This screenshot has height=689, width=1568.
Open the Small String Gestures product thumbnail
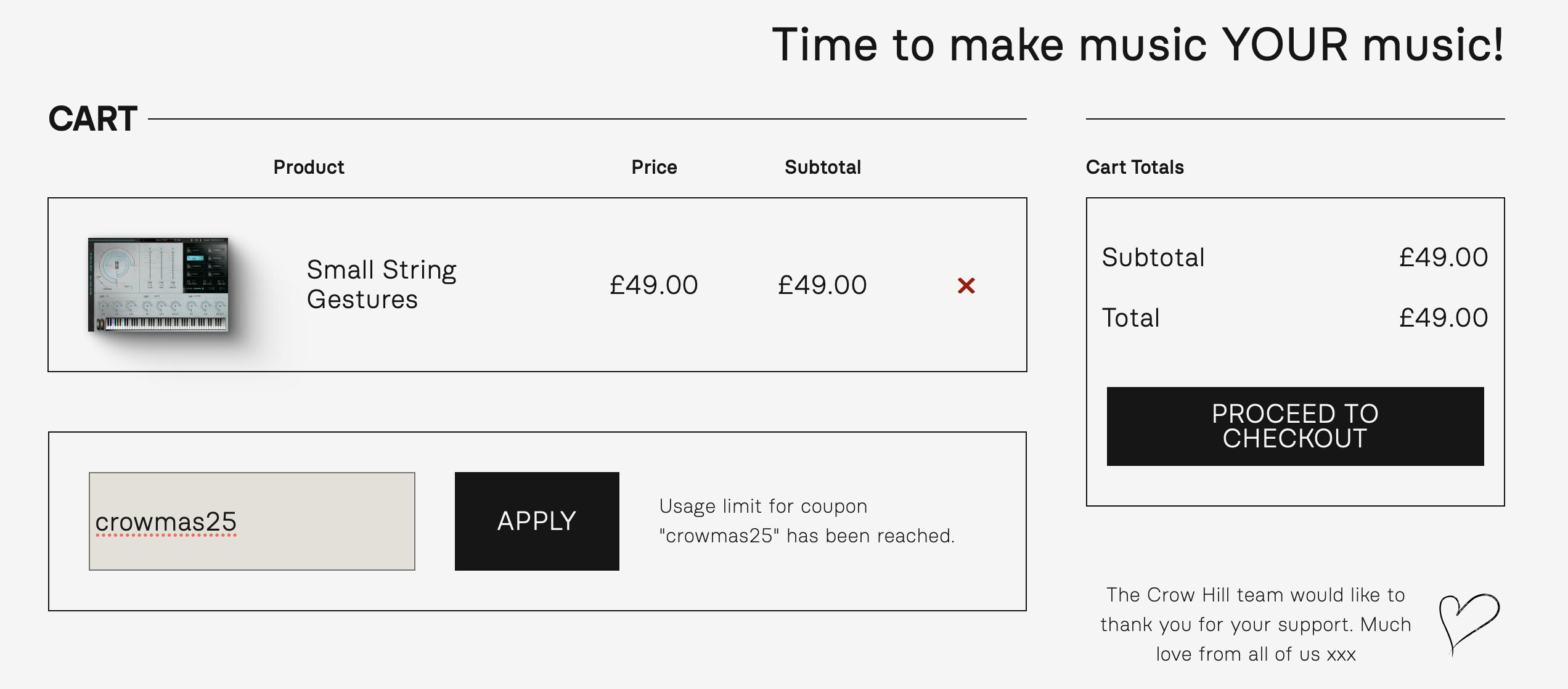158,285
